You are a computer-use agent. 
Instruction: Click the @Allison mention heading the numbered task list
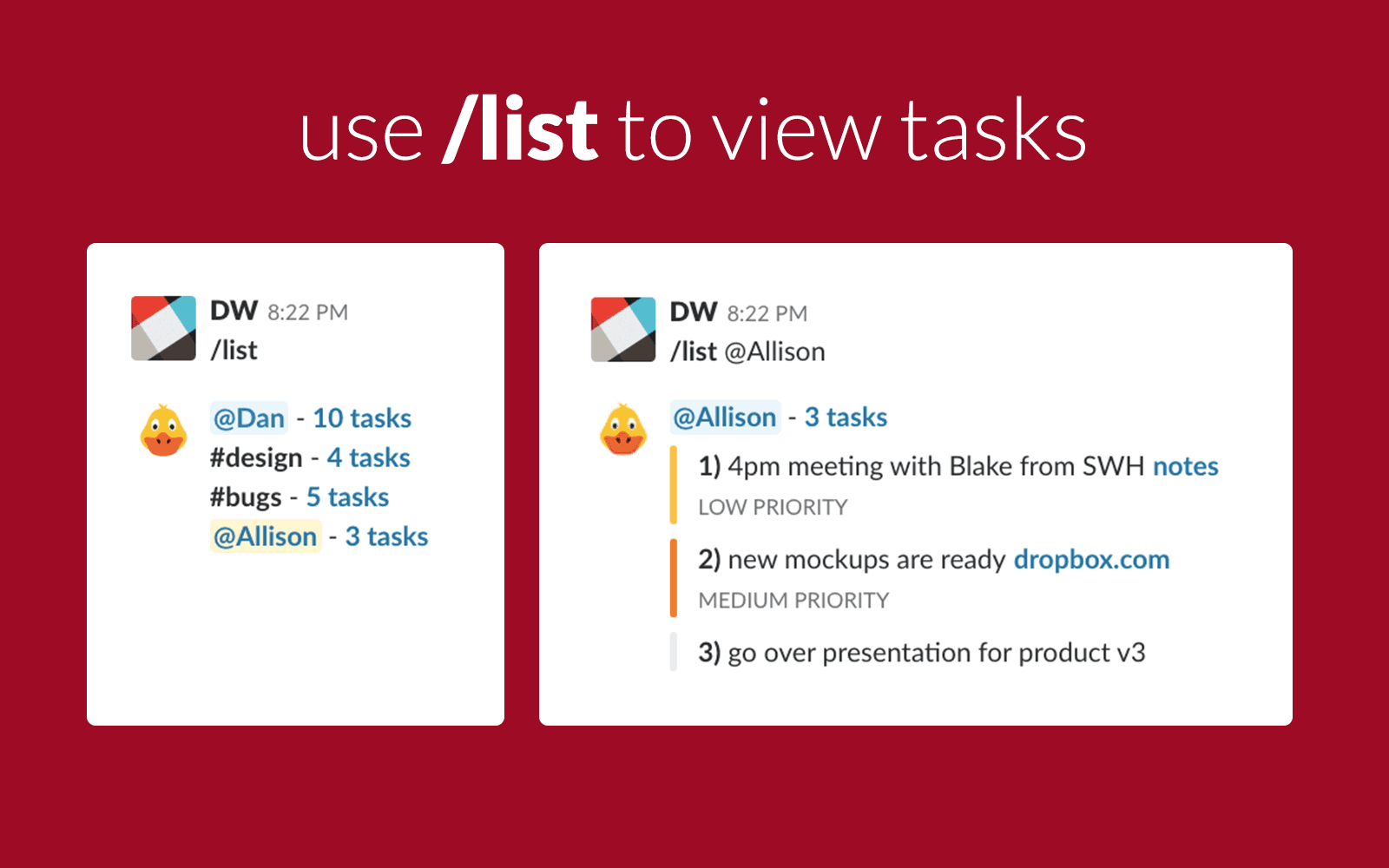tap(725, 418)
